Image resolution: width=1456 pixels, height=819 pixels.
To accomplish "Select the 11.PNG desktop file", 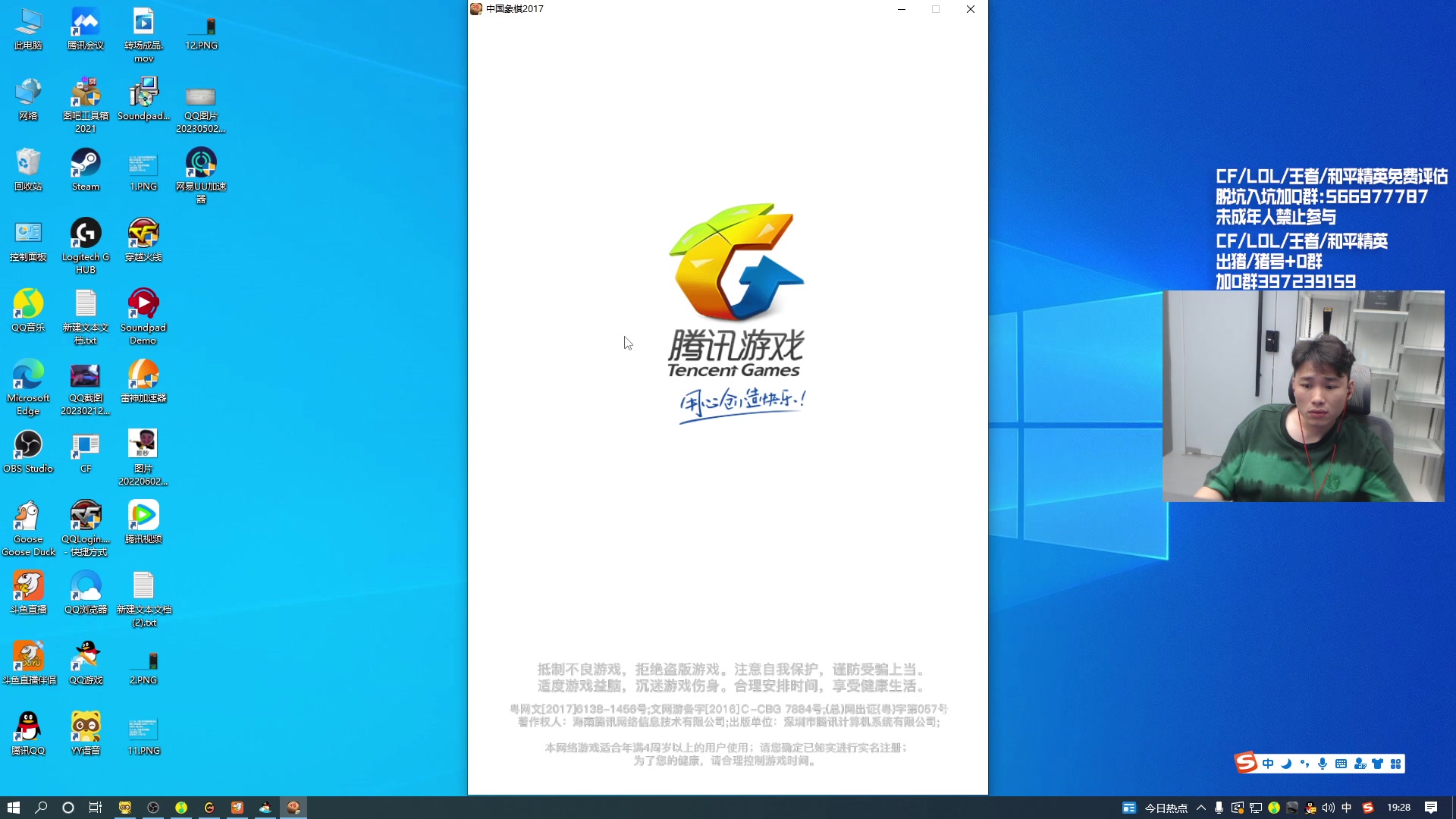I will click(x=143, y=734).
